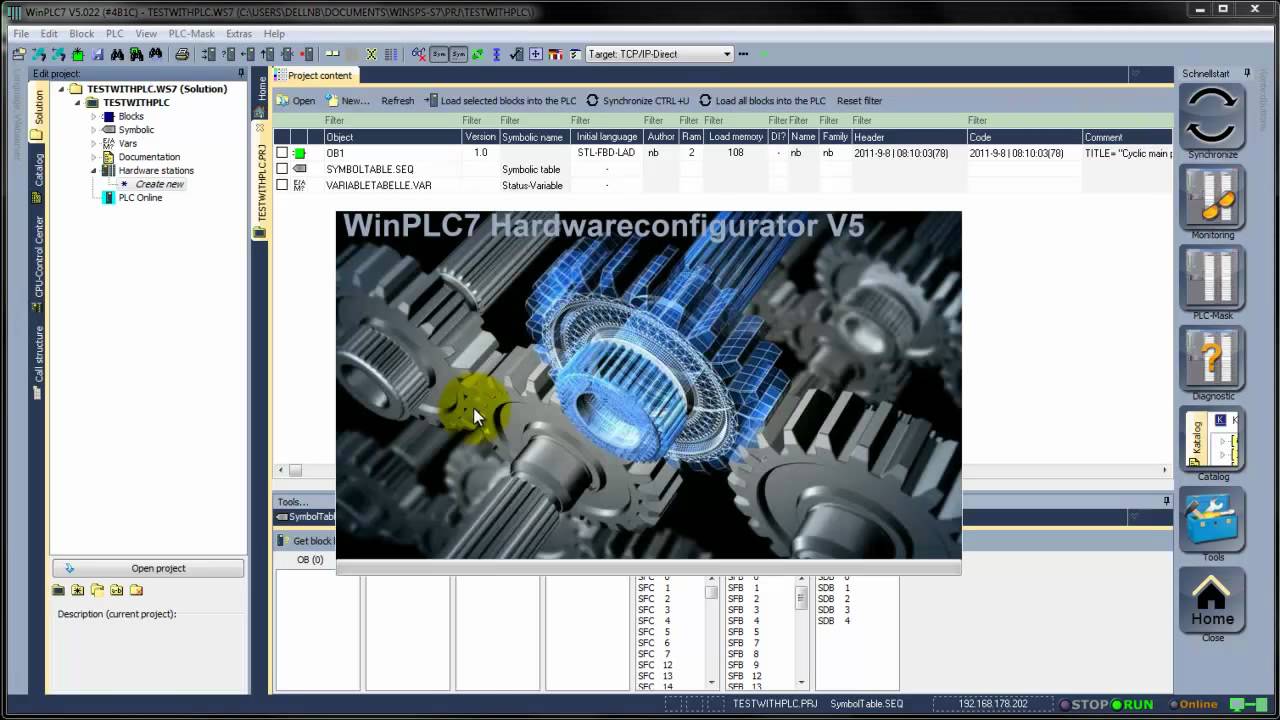Click the Refresh button
This screenshot has height=720, width=1280.
pos(397,100)
